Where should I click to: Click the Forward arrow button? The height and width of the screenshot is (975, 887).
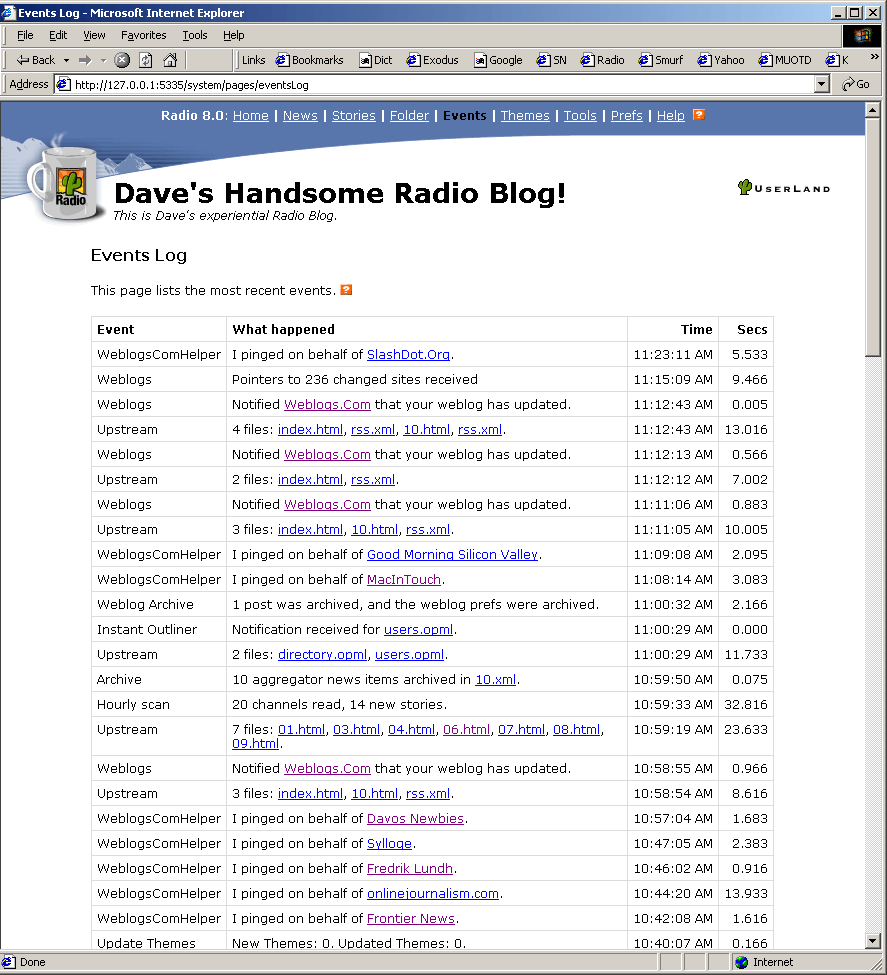pos(85,60)
